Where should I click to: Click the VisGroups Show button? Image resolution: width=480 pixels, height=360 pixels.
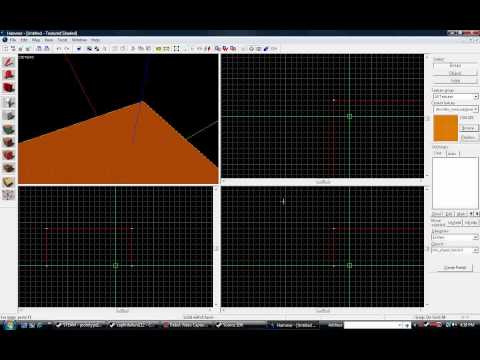click(437, 214)
